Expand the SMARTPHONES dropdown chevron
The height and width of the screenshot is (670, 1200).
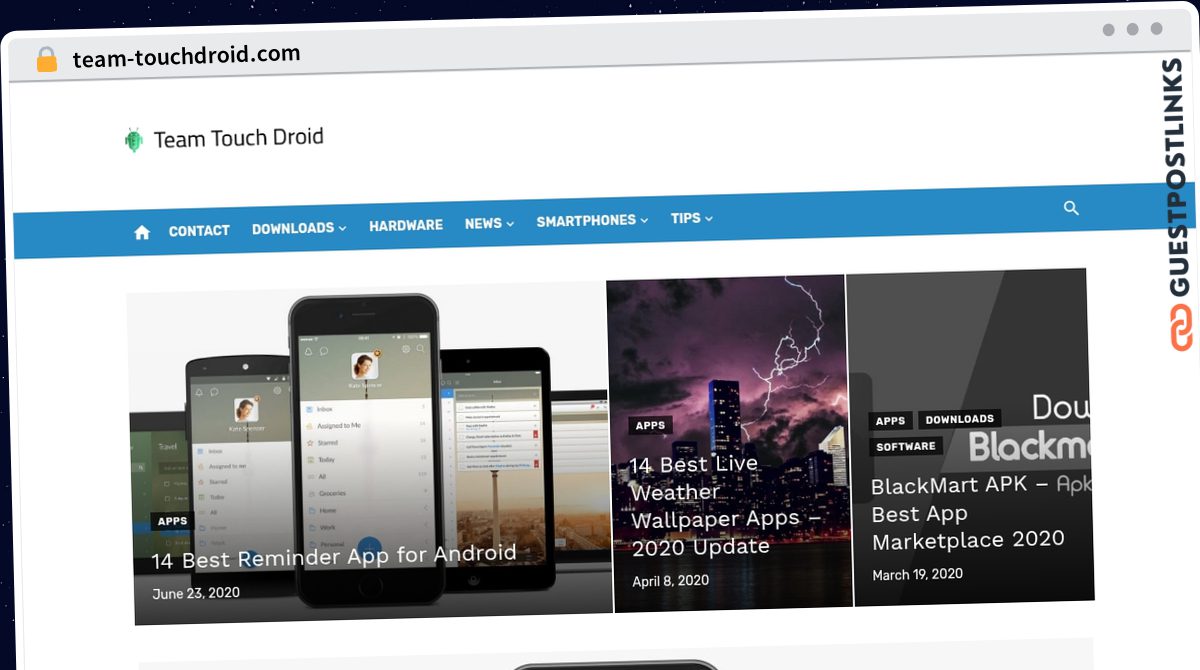point(644,220)
